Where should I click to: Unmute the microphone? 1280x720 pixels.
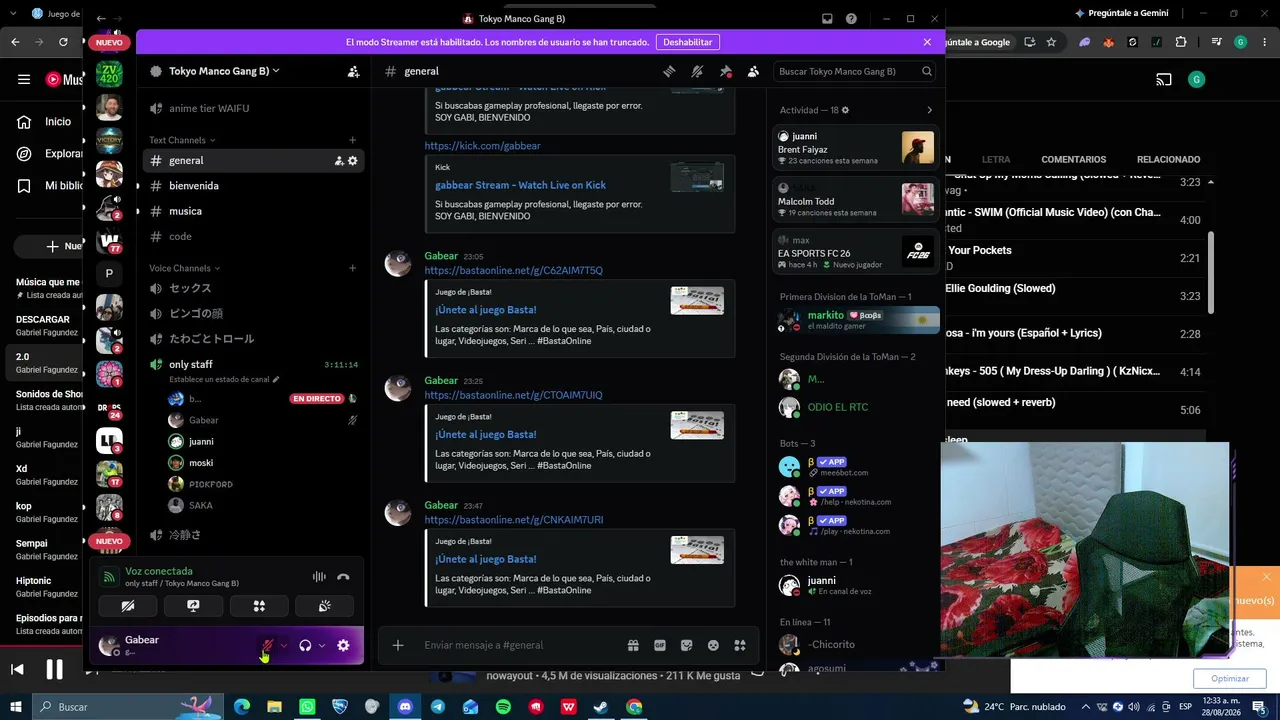click(267, 646)
